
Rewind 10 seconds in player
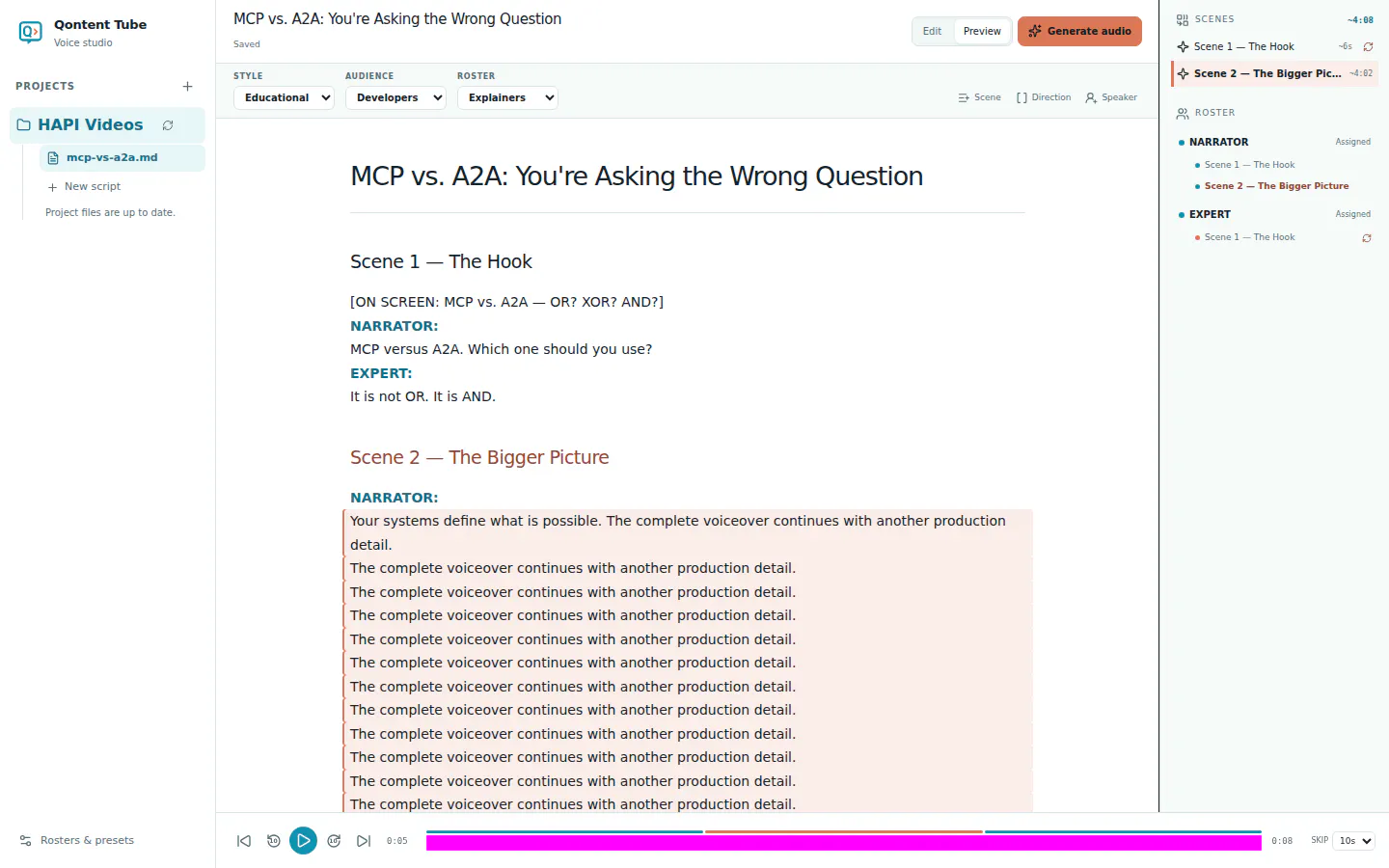[x=274, y=842]
